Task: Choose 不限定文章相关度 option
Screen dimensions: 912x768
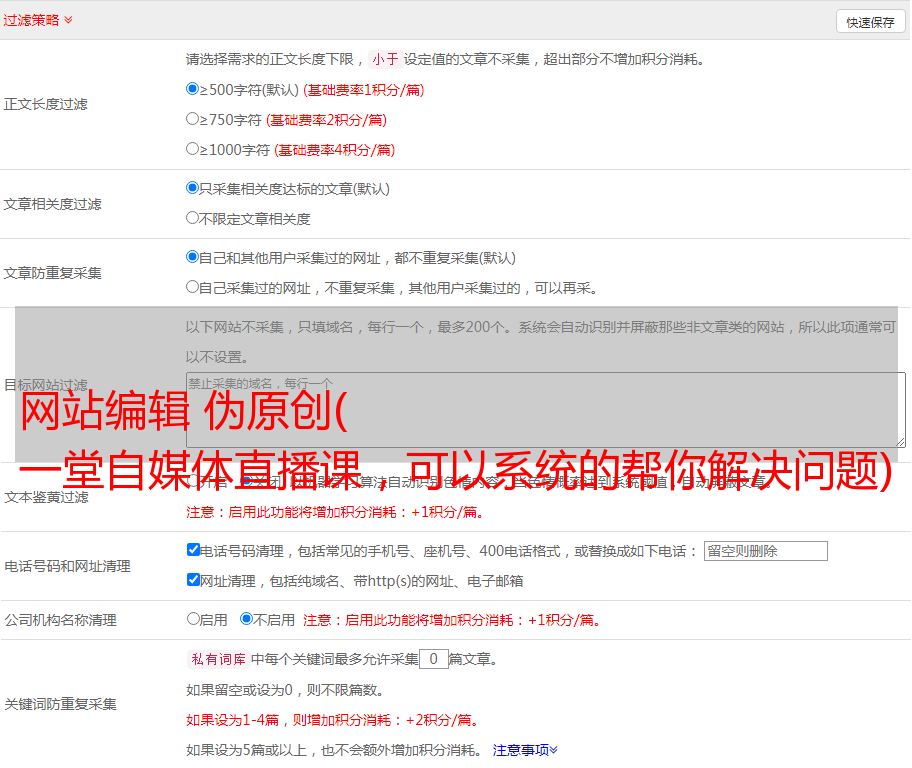Action: point(193,218)
